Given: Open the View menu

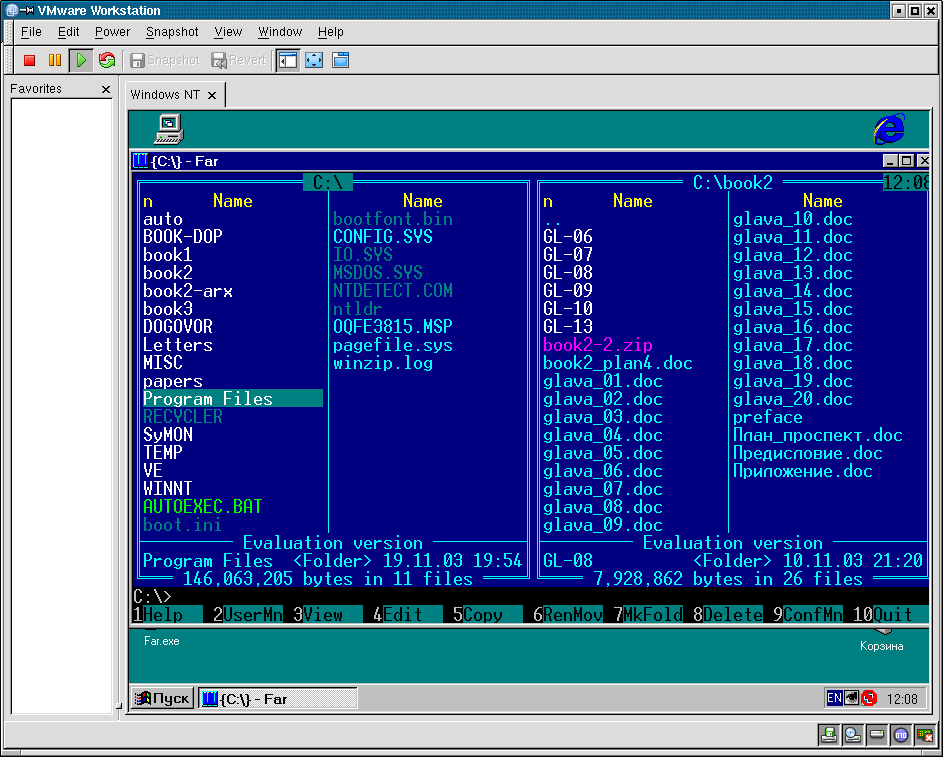Looking at the screenshot, I should 229,32.
